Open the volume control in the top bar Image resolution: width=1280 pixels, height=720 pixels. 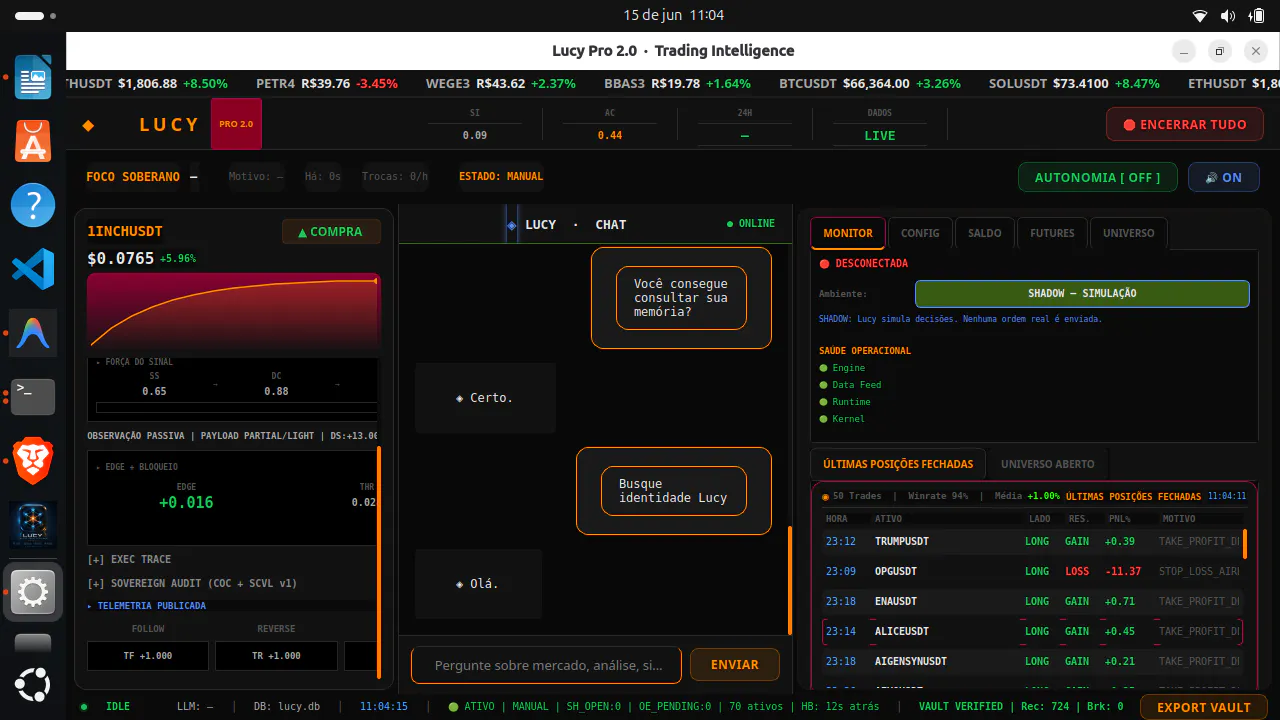point(1228,15)
